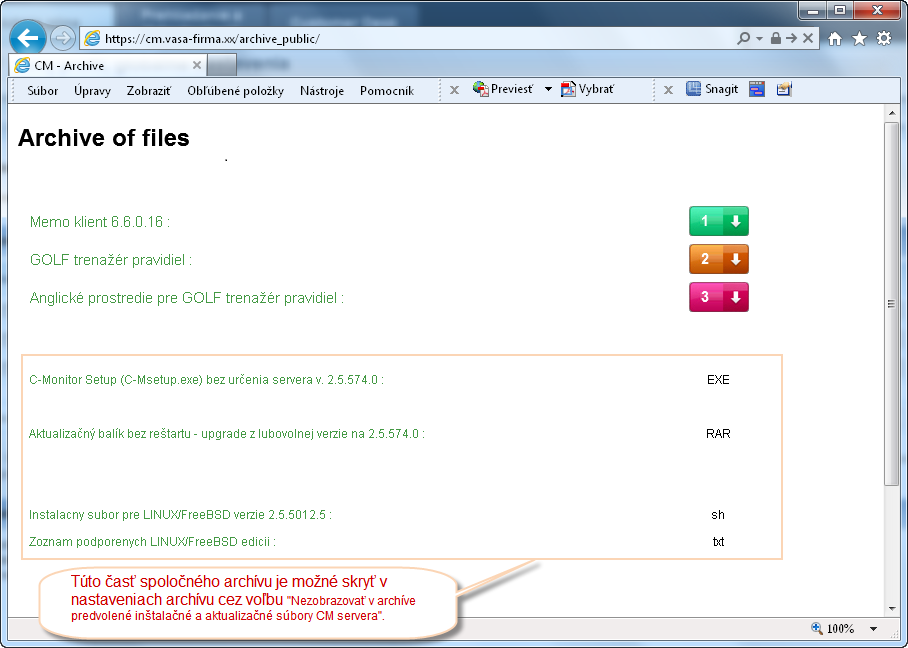Open the Tools gear icon

[884, 39]
